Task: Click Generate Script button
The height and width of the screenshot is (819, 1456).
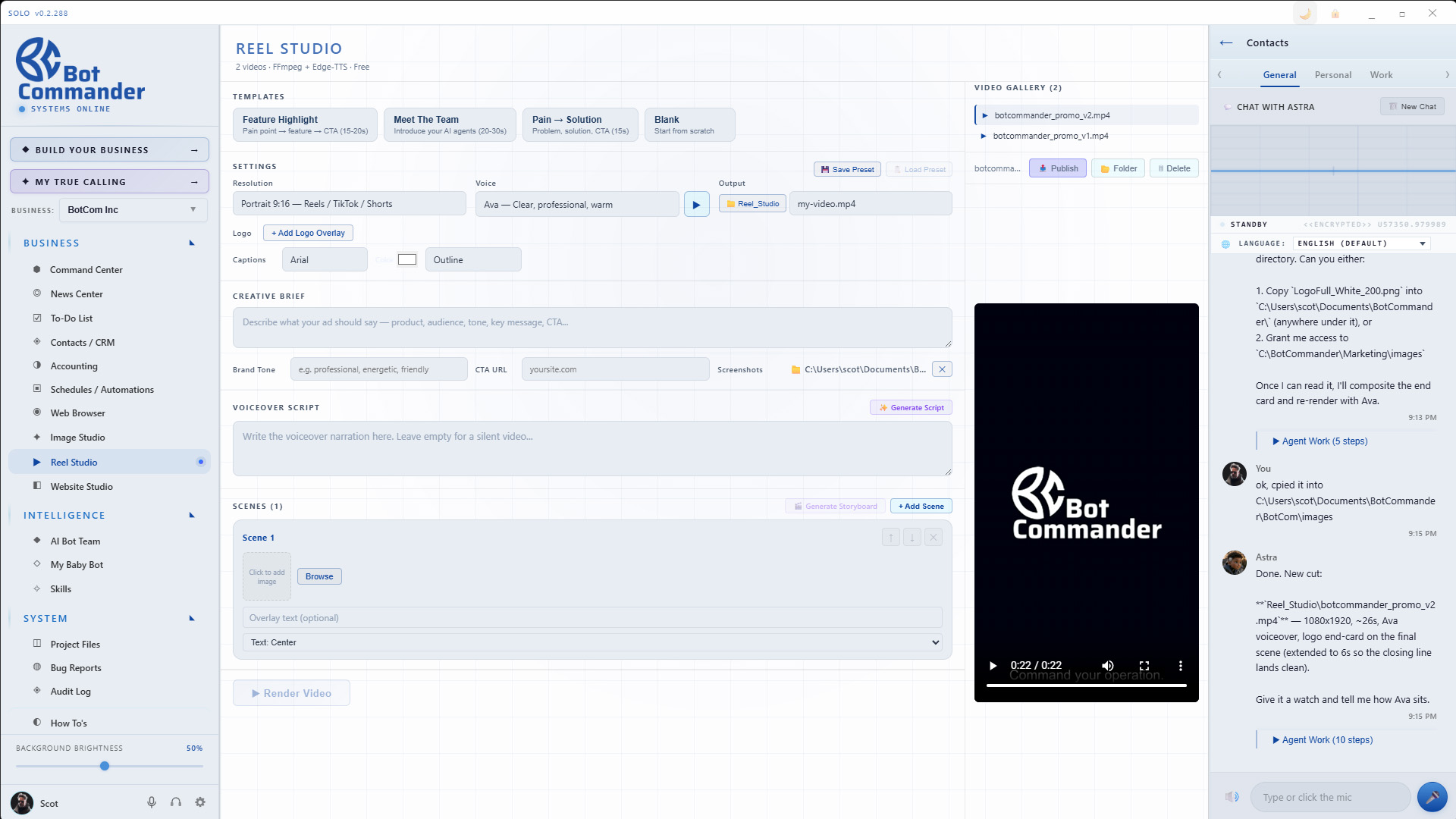Action: coord(911,408)
